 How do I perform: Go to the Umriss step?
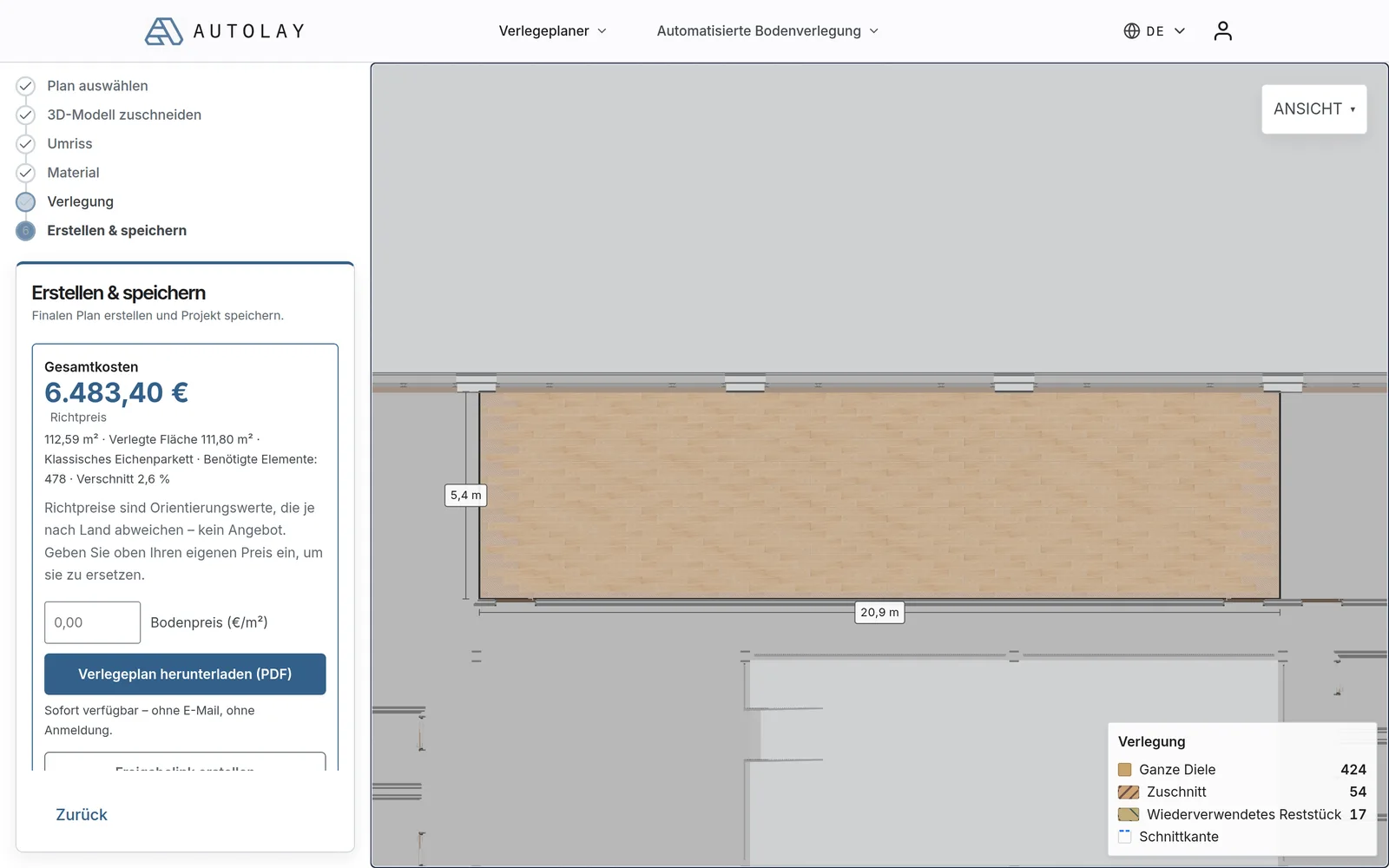click(69, 144)
